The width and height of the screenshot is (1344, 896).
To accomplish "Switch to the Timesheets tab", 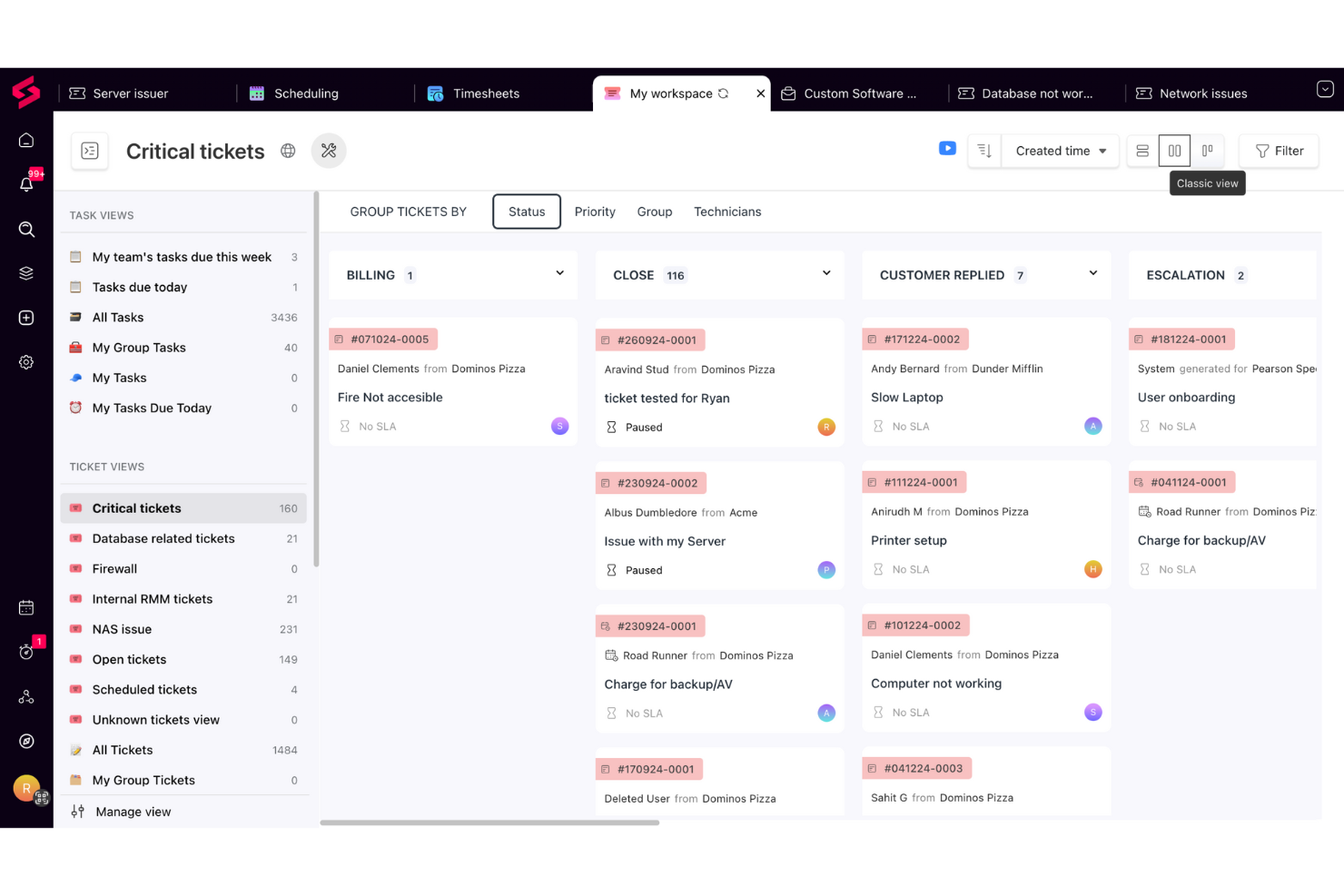I will point(486,93).
